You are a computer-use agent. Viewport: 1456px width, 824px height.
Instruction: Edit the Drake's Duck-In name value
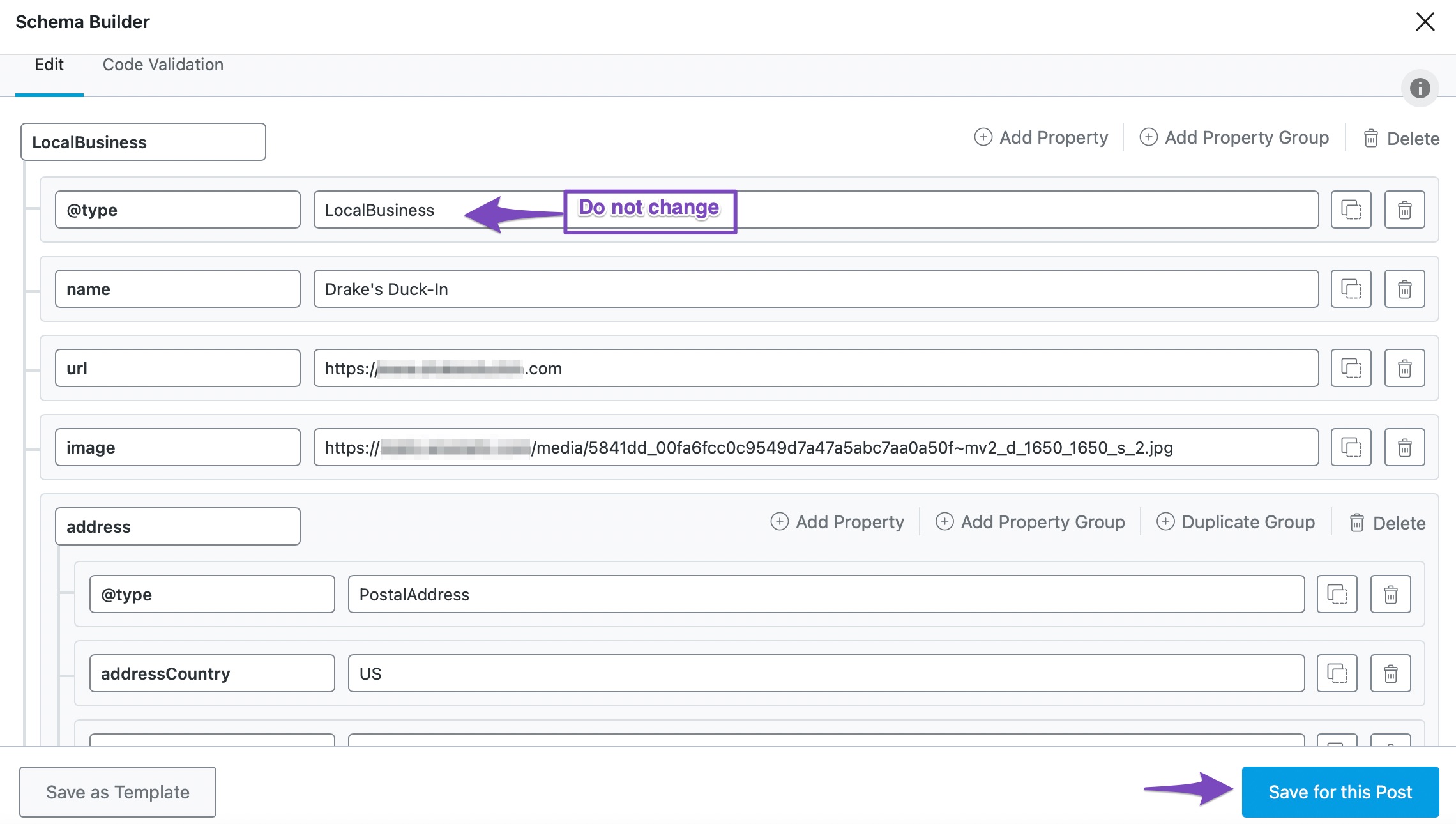click(816, 289)
